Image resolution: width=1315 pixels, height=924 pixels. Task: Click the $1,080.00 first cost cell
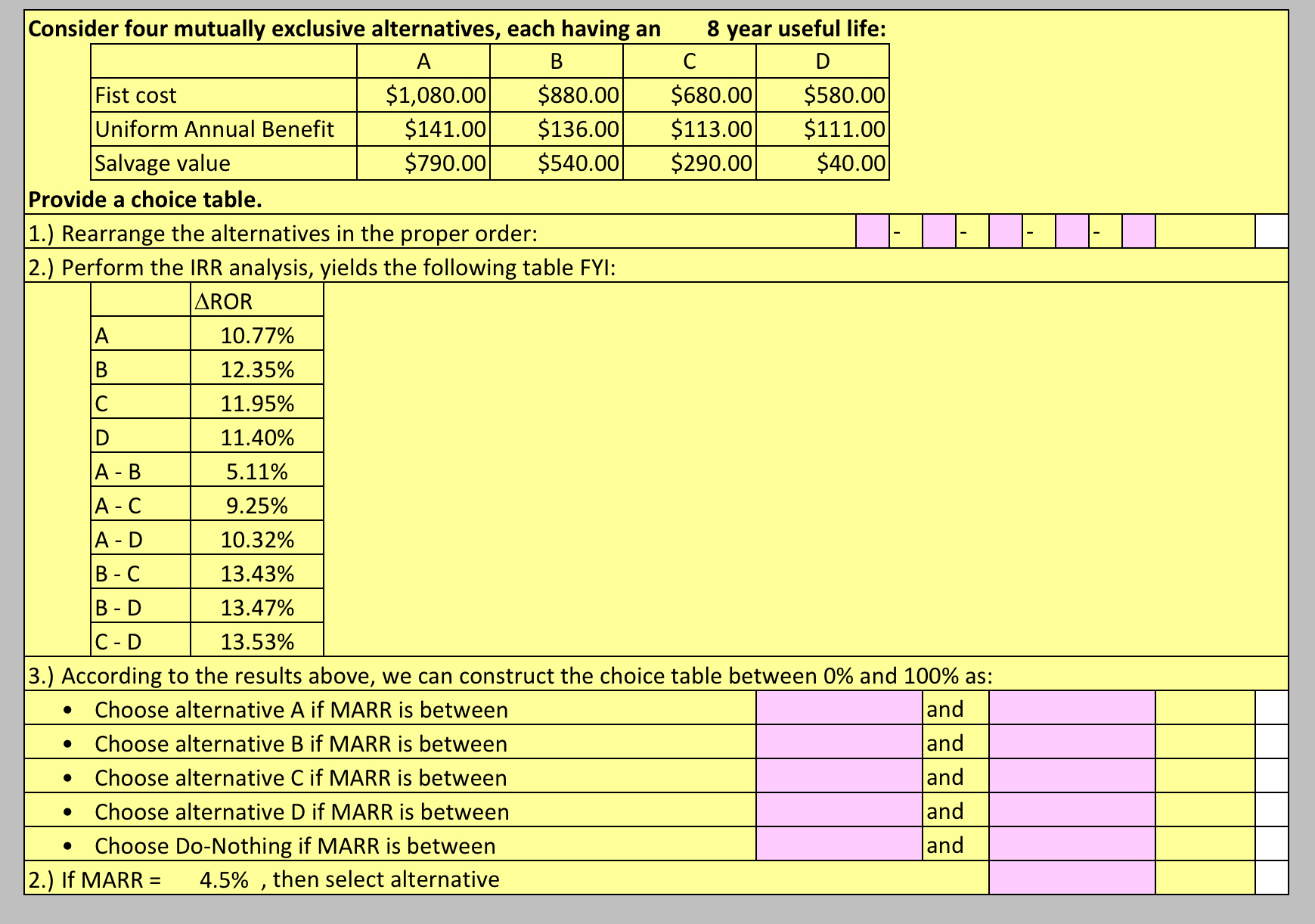[x=433, y=95]
